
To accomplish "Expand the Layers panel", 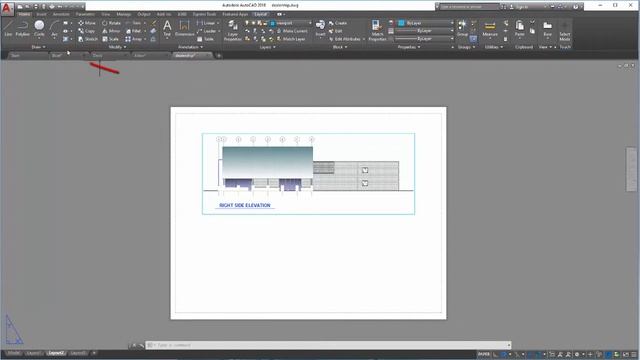I will pos(267,47).
